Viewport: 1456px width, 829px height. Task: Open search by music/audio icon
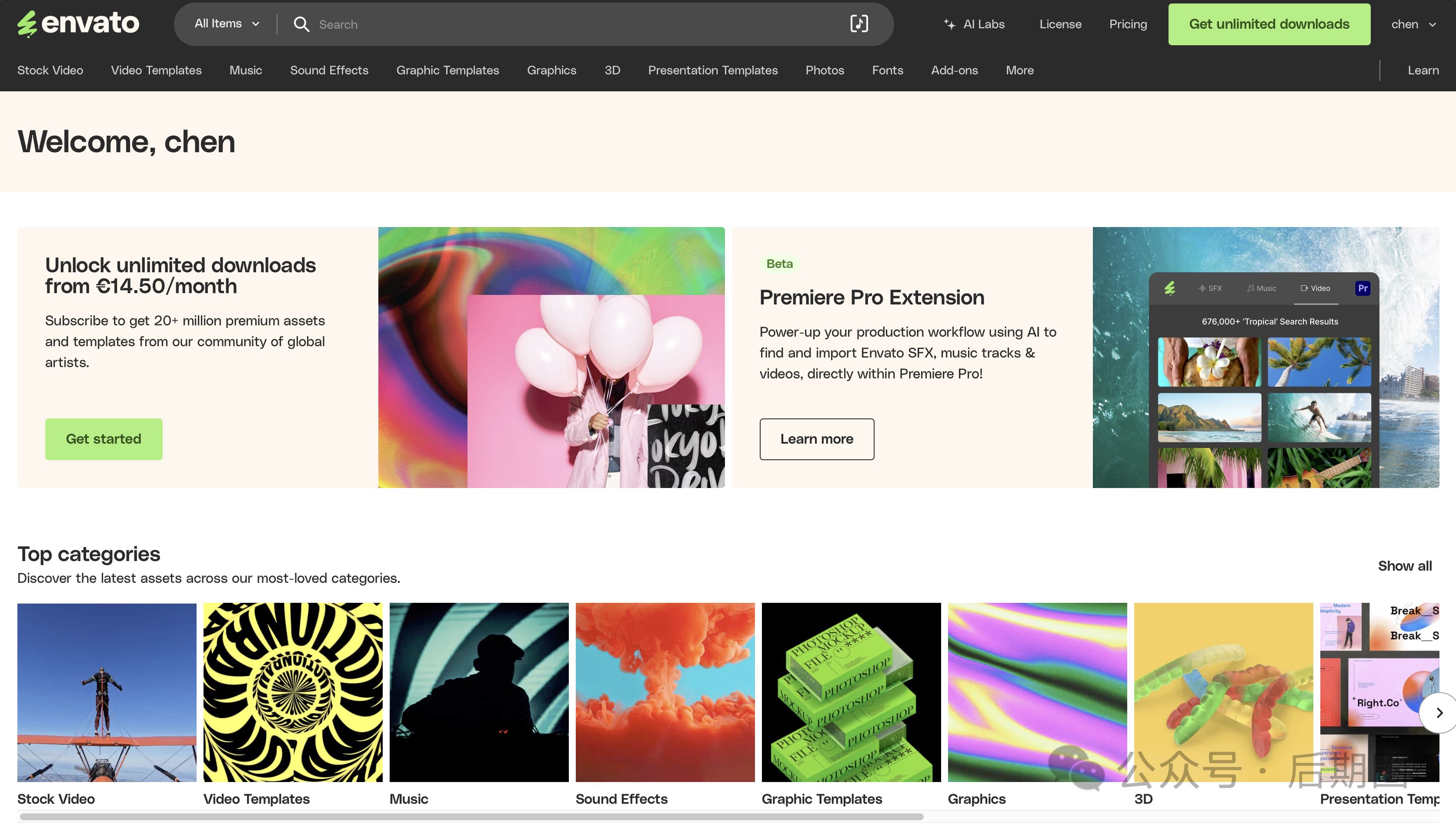(859, 23)
